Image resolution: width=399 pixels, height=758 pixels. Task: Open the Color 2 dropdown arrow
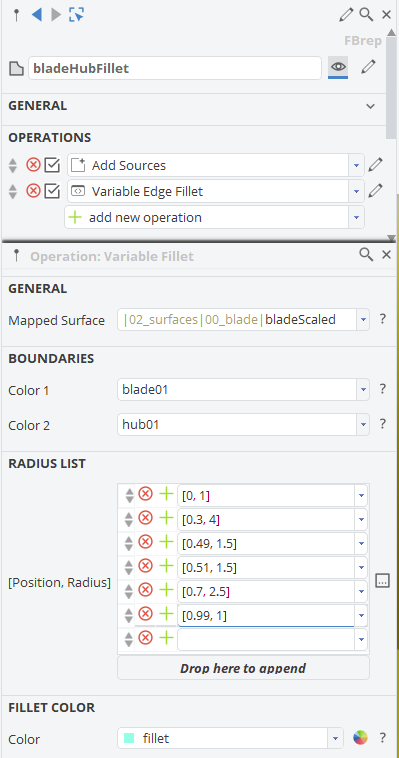(x=363, y=425)
